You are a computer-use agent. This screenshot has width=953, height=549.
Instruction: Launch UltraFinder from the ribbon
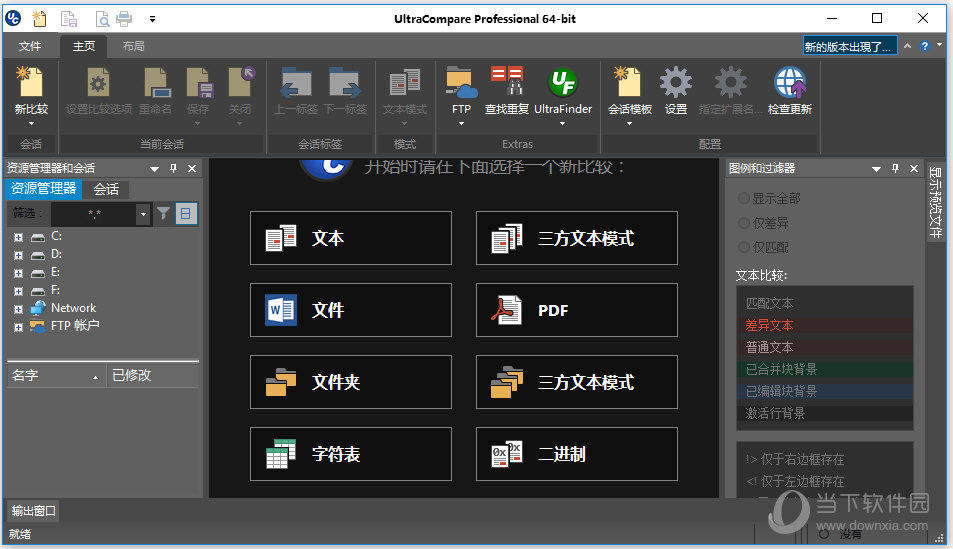coord(563,82)
